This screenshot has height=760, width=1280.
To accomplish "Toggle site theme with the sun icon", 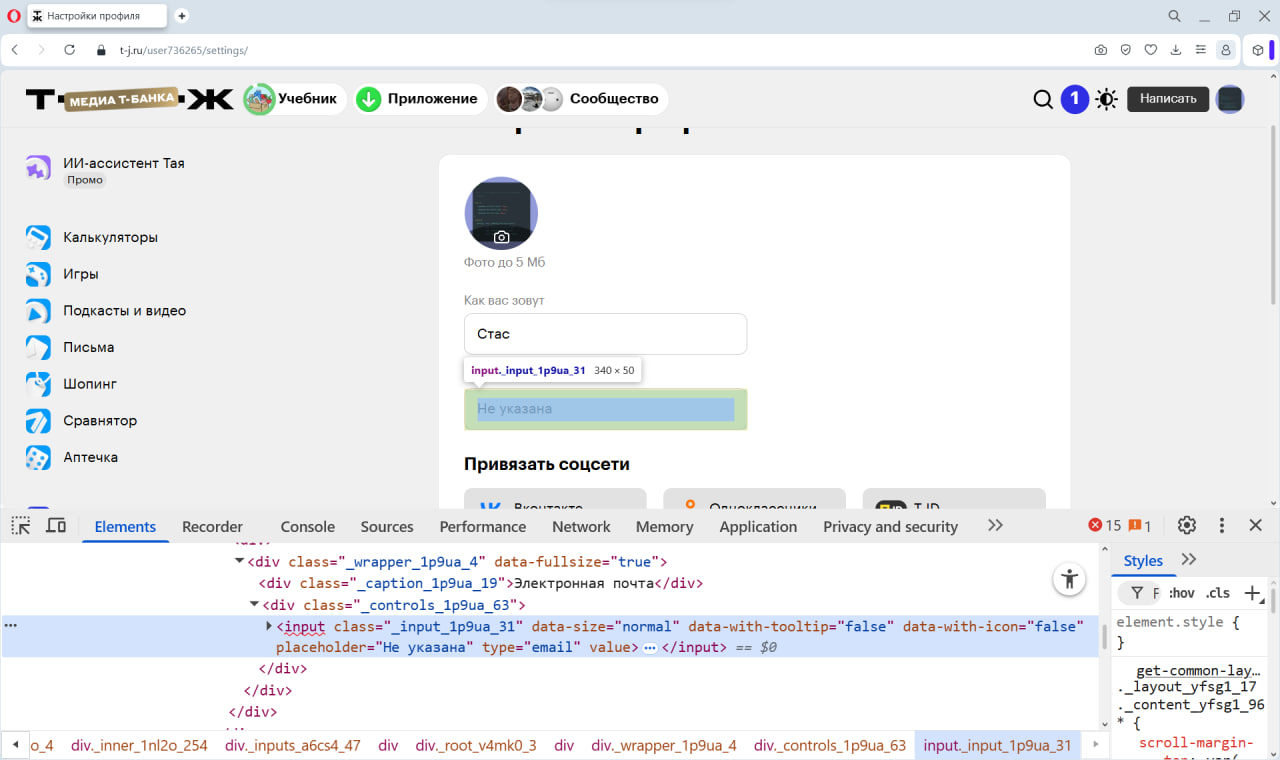I will pyautogui.click(x=1106, y=99).
